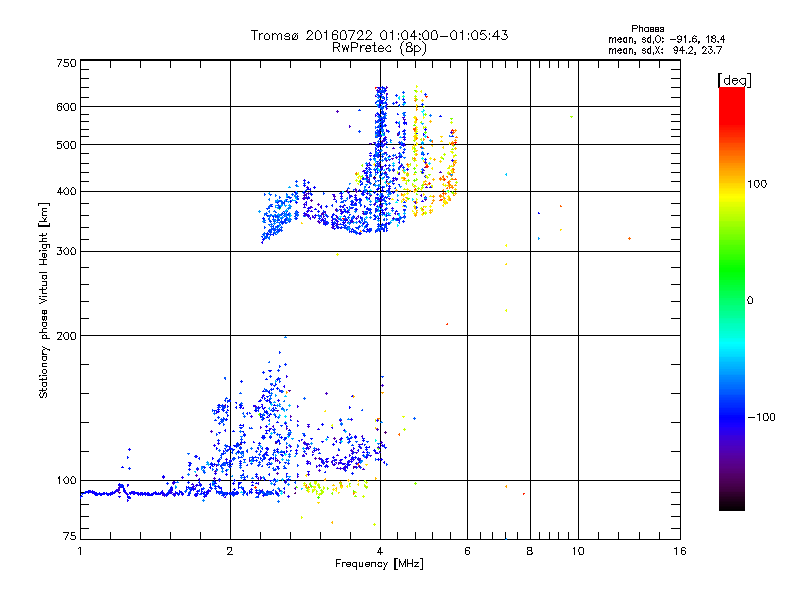800x600 pixels.
Task: Click the y-axis tick label '750'
Action: (66, 63)
